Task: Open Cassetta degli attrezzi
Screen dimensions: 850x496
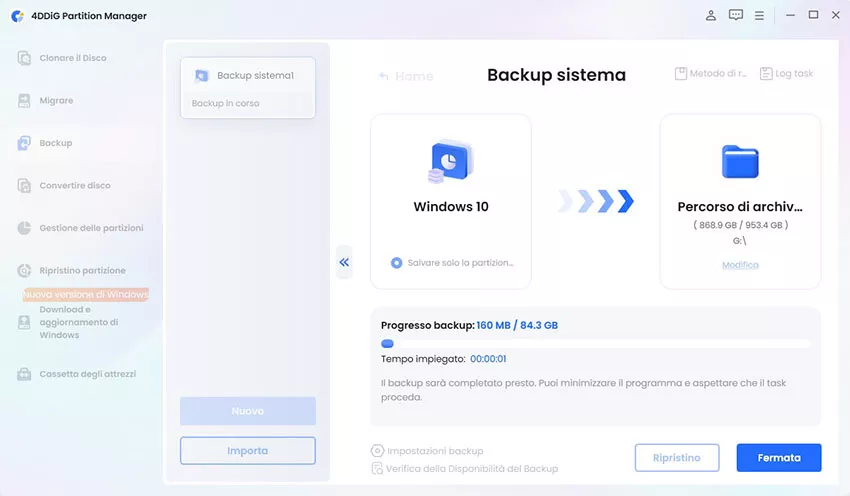Action: point(87,374)
